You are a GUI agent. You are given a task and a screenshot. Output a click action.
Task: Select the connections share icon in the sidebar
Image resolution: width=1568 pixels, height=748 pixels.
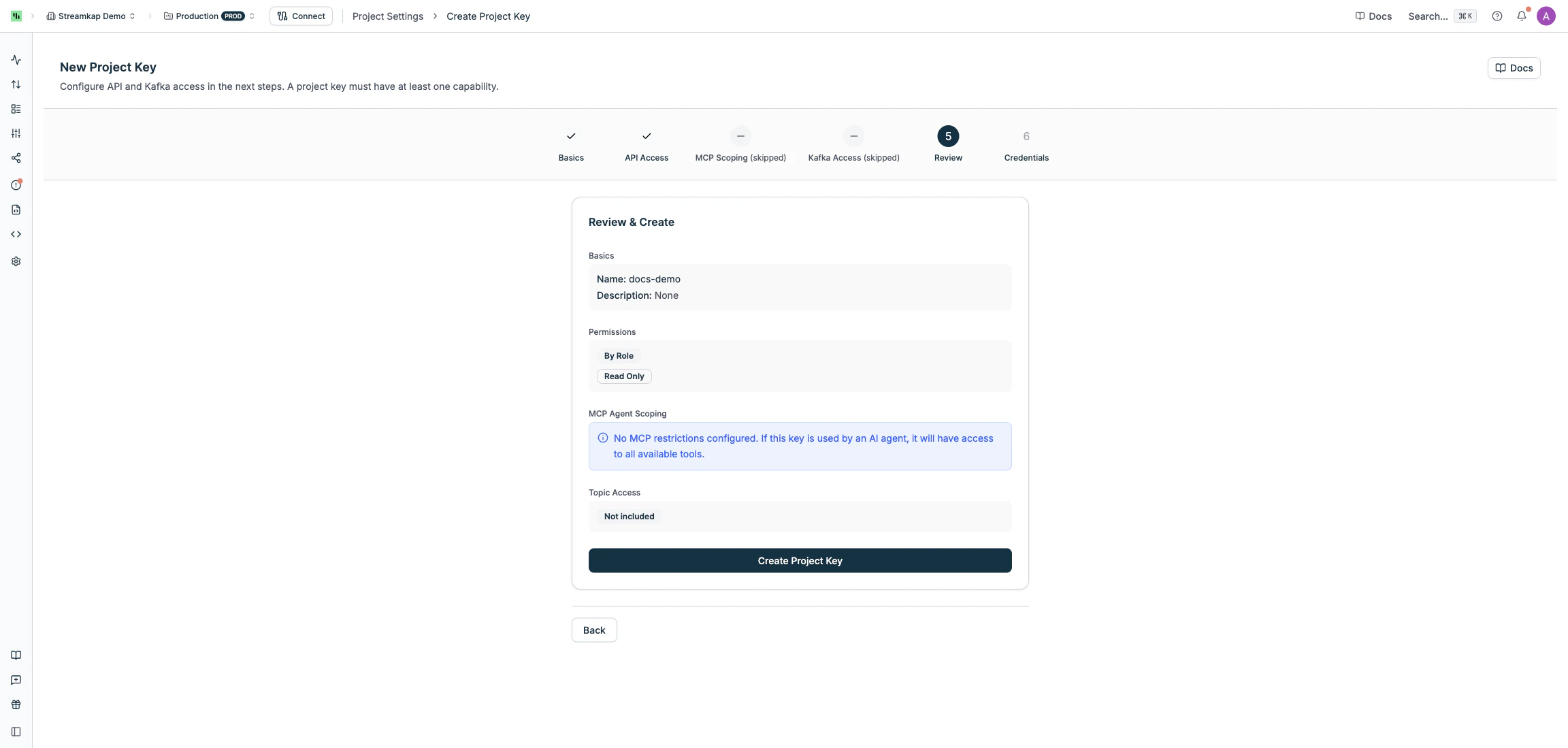coord(16,158)
